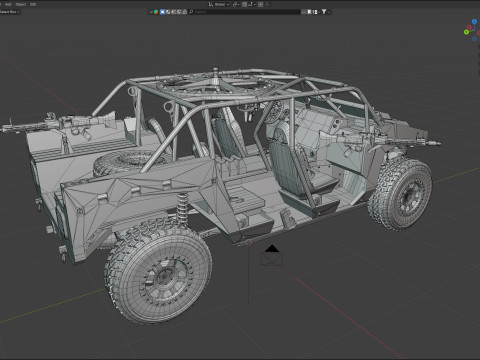Viewport: 480px width, 360px height.
Task: Open the pivot point dropdown
Action: (x=236, y=4)
